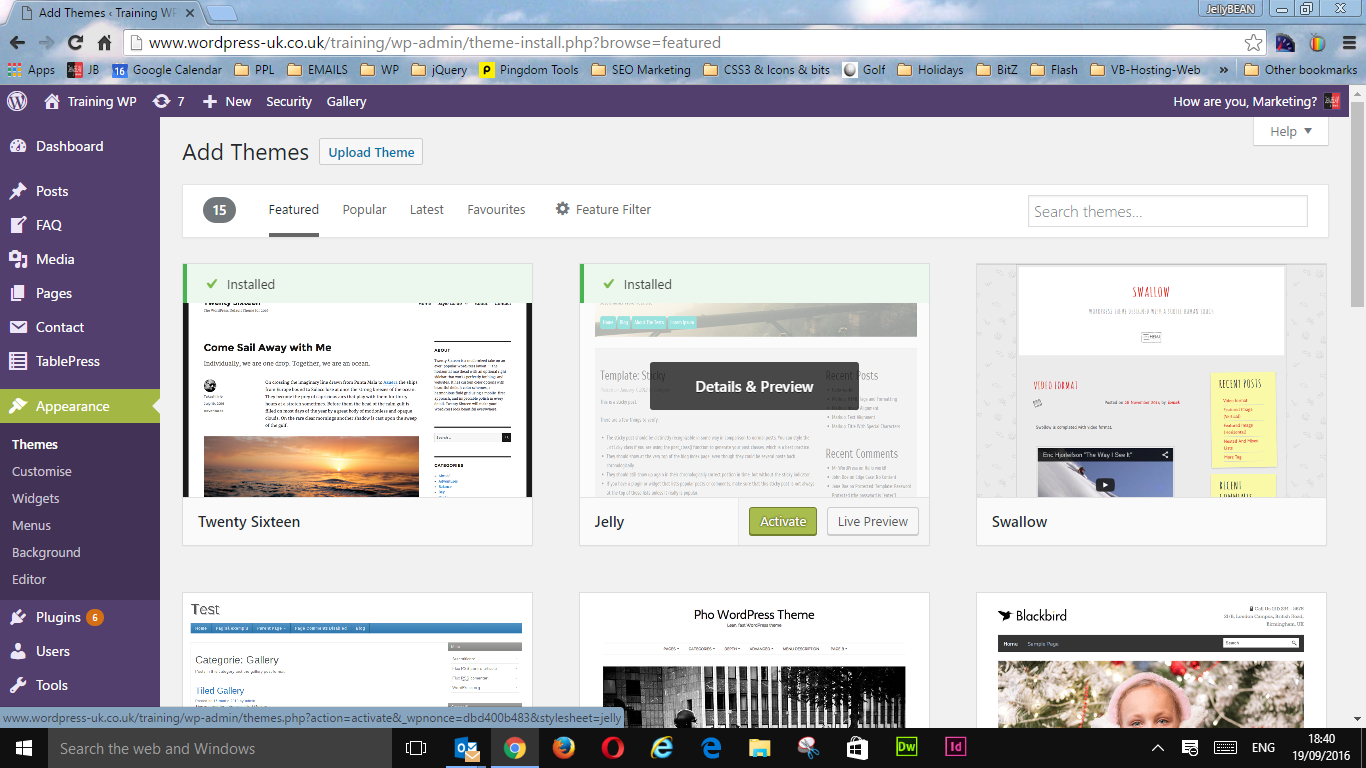The image size is (1366, 768).
Task: Launch Firefox from the taskbar
Action: [564, 748]
